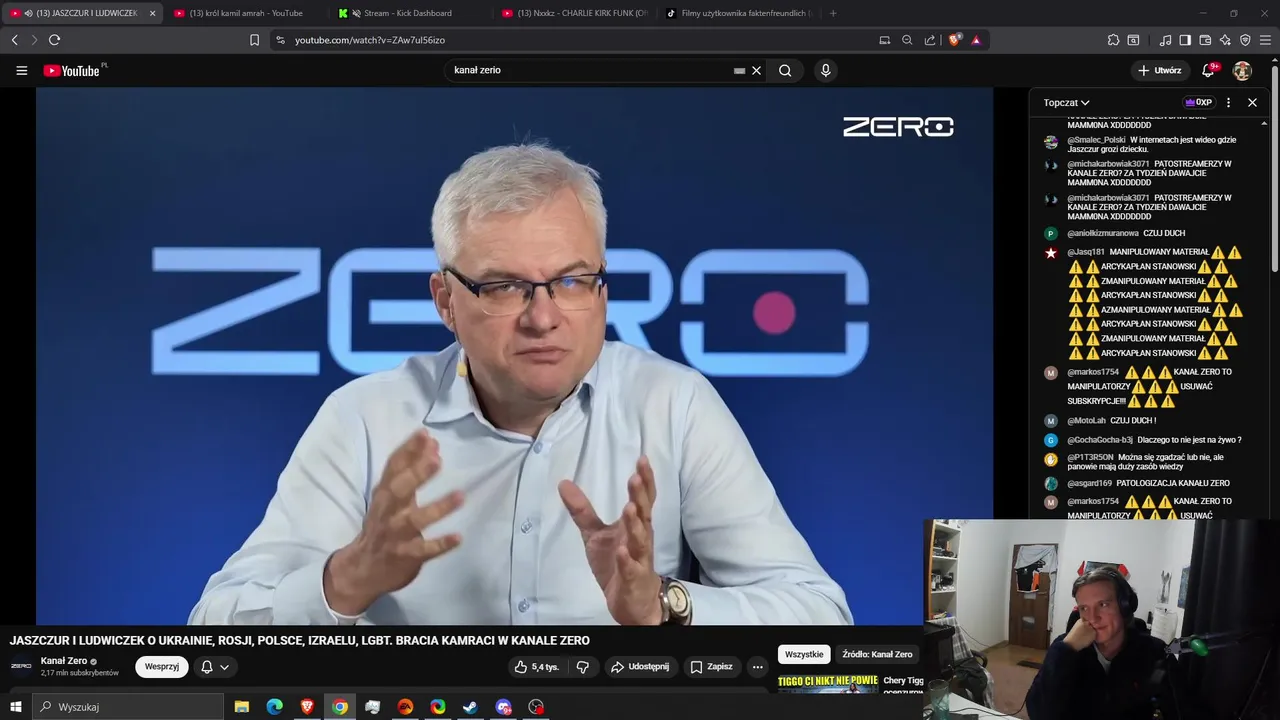Open more video actions three-dot menu
This screenshot has height=720, width=1280.
pyautogui.click(x=757, y=667)
